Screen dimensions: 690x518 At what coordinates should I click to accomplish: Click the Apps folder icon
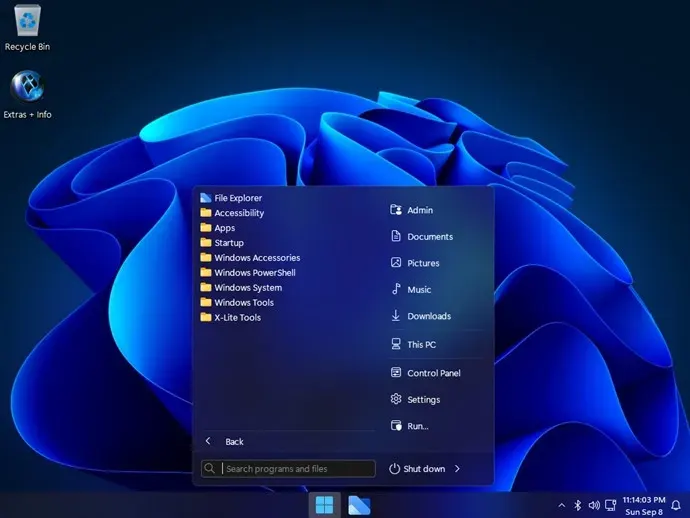[206, 228]
